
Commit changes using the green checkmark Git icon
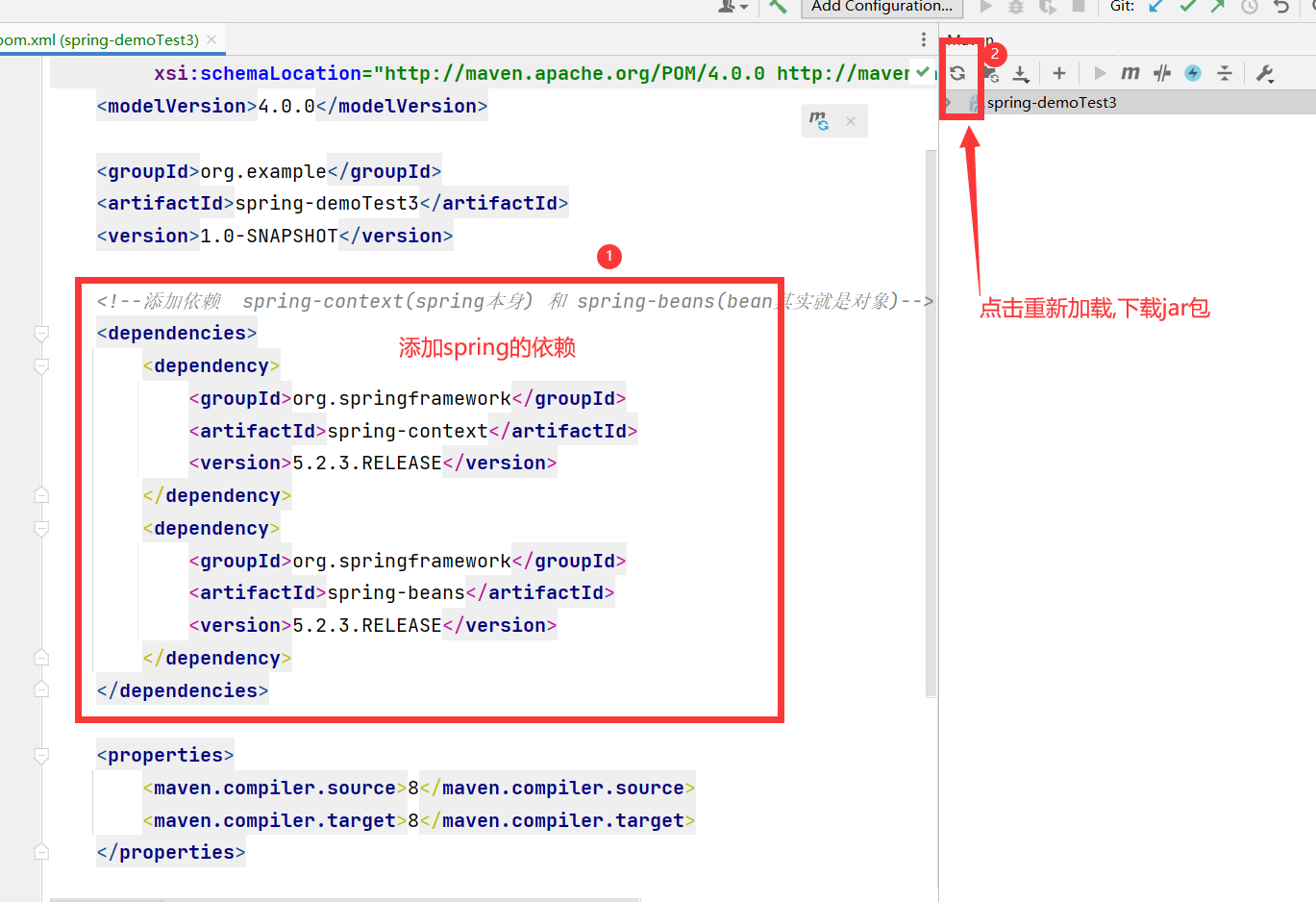[x=1188, y=8]
